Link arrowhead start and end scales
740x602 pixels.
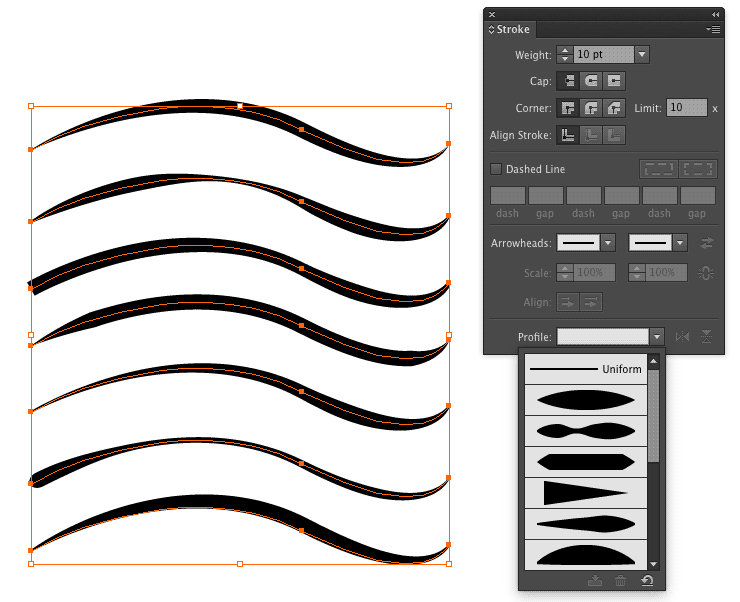[x=706, y=273]
